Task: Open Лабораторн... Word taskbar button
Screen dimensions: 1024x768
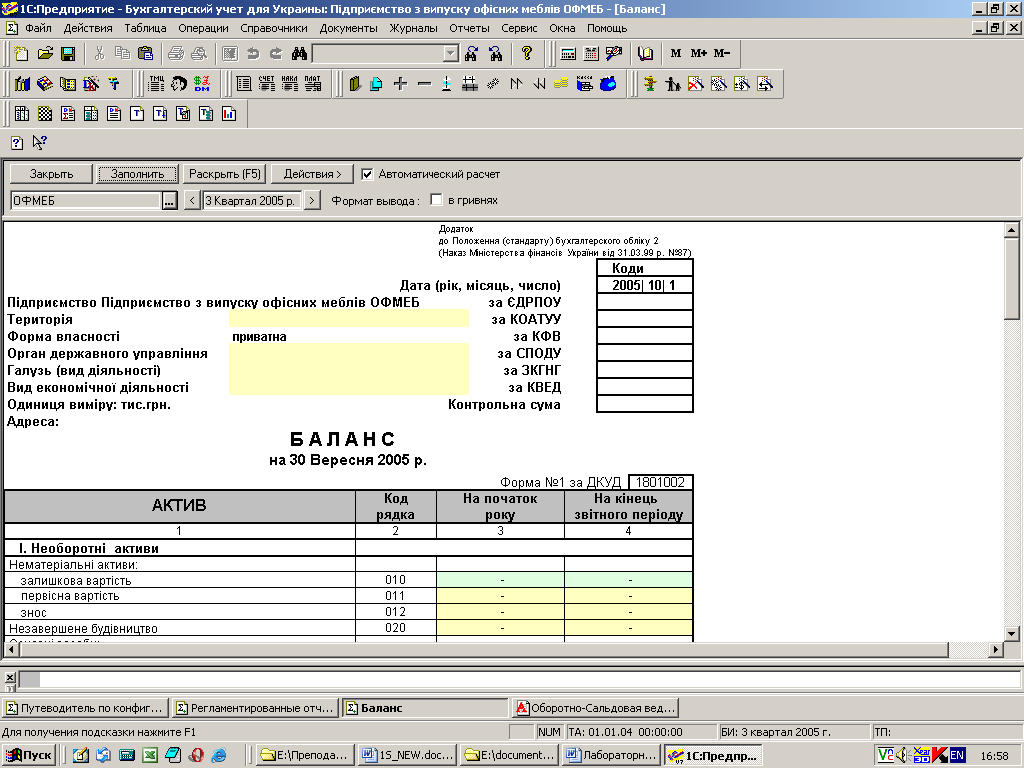Action: click(611, 756)
